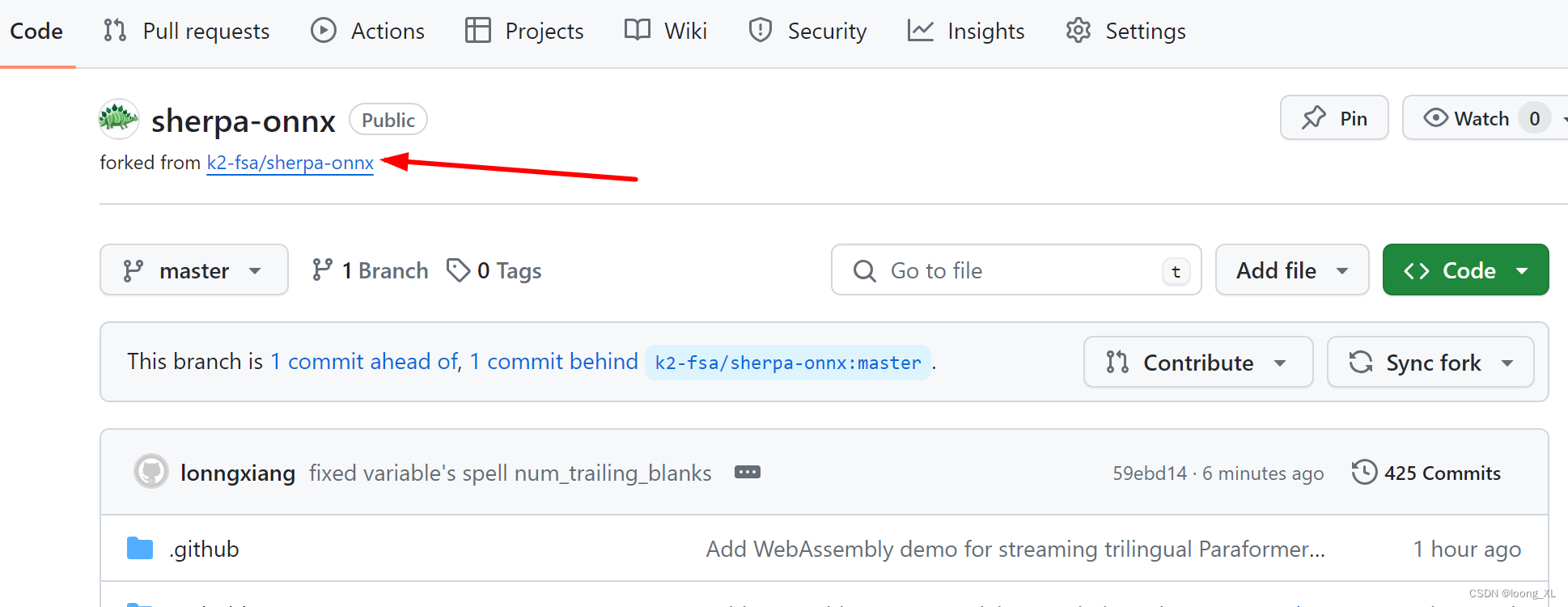
Task: Click the sherpa-onnx repository avatar
Action: coord(119,120)
